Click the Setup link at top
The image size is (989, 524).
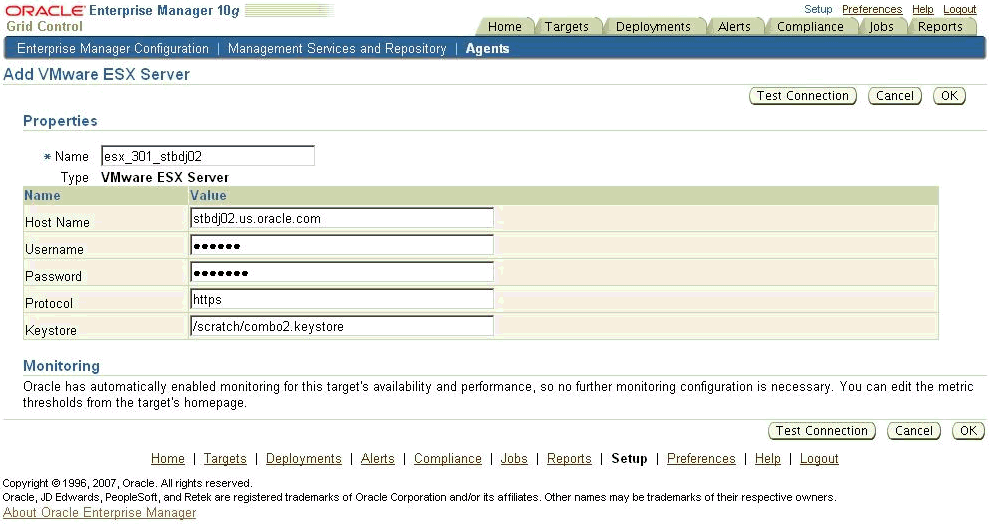(818, 9)
